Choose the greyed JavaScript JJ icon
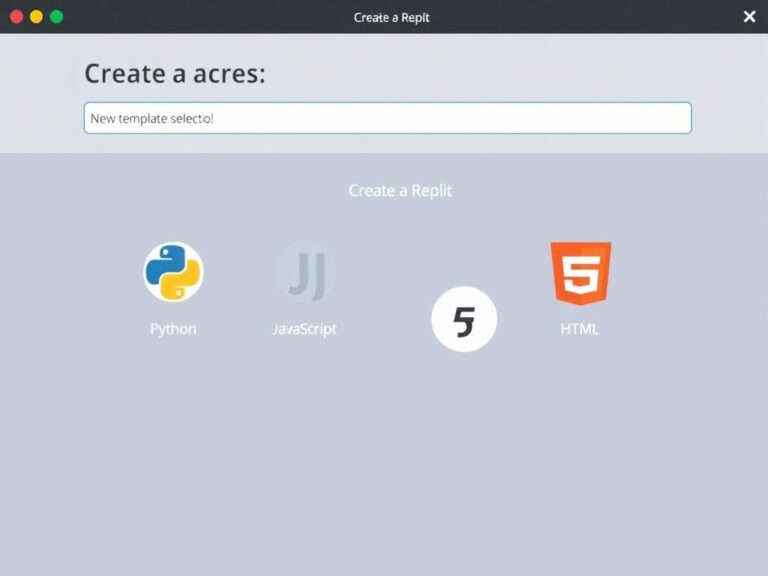This screenshot has height=576, width=768. pos(306,272)
